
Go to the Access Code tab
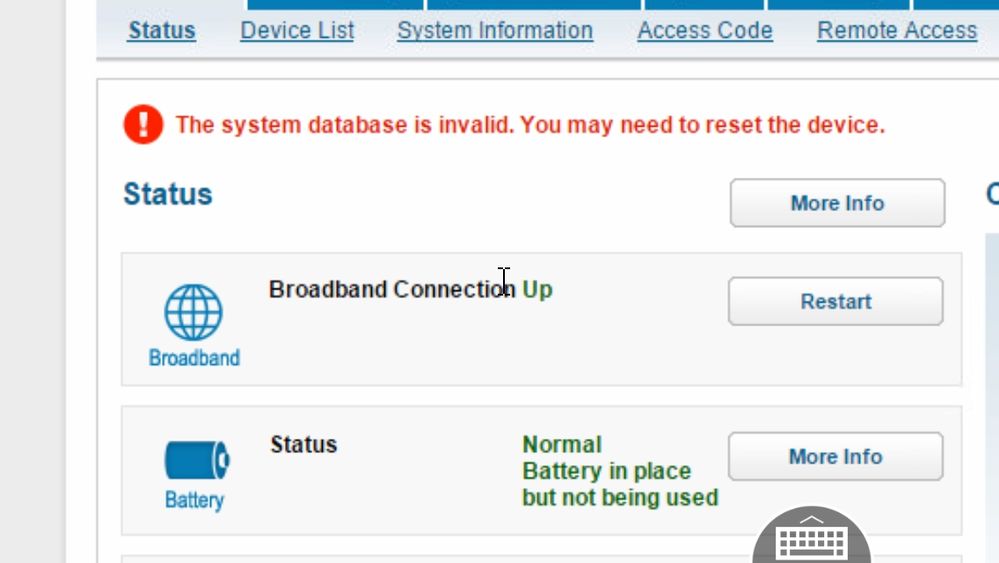click(x=705, y=31)
